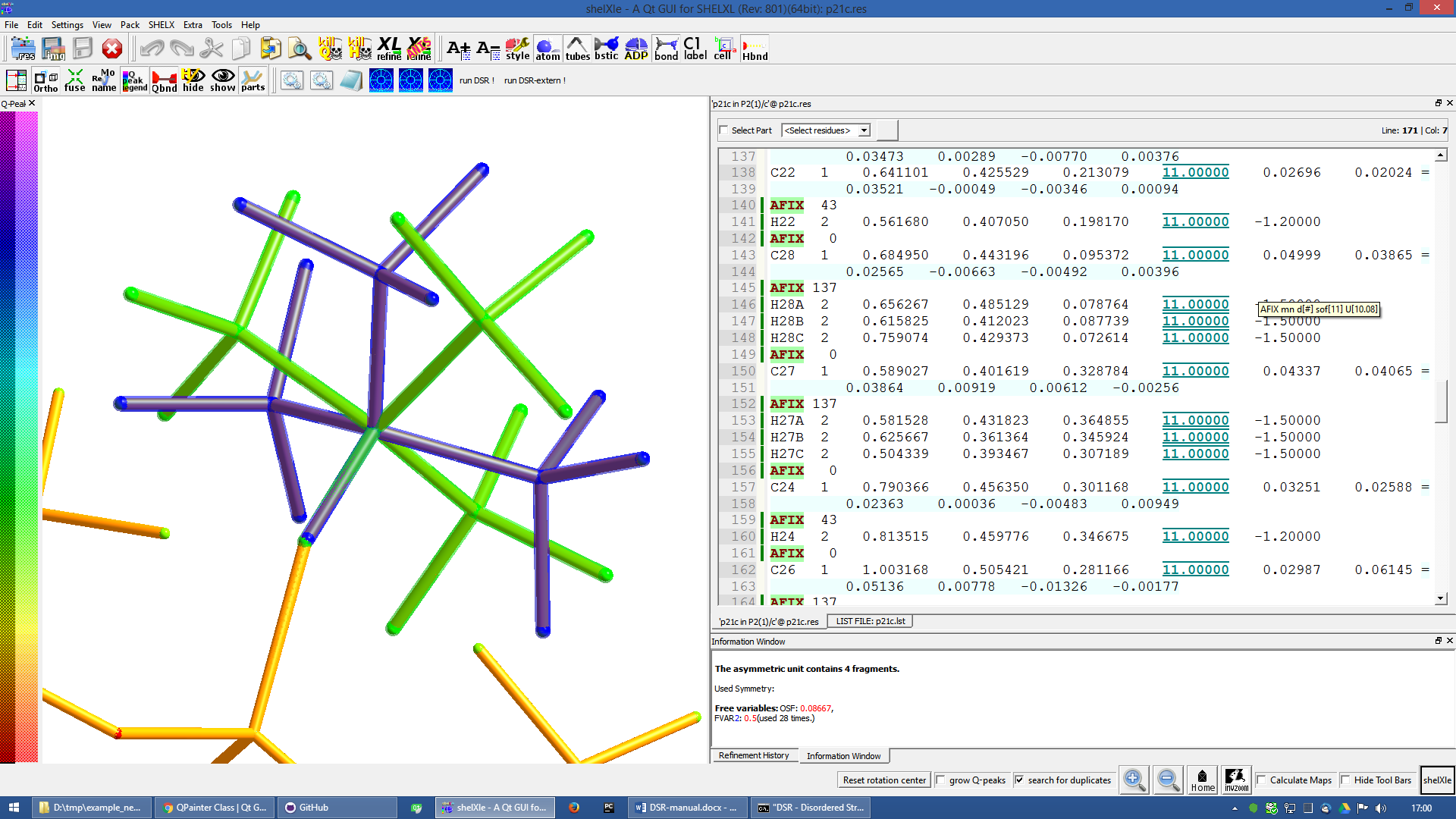The width and height of the screenshot is (1456, 819).
Task: Switch to LIST FILE p21c.lst tab
Action: click(x=870, y=621)
